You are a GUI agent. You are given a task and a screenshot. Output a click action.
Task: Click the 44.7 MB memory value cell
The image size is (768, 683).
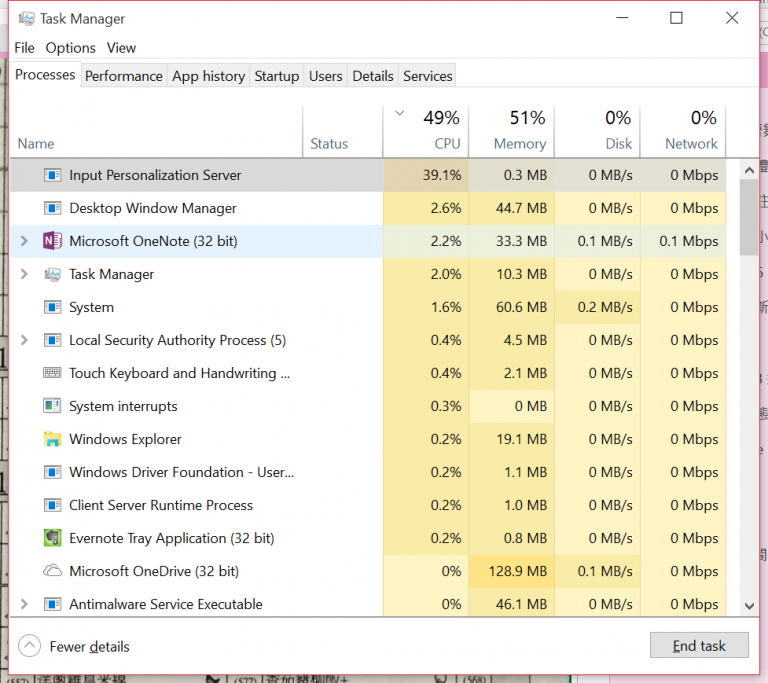[x=511, y=208]
